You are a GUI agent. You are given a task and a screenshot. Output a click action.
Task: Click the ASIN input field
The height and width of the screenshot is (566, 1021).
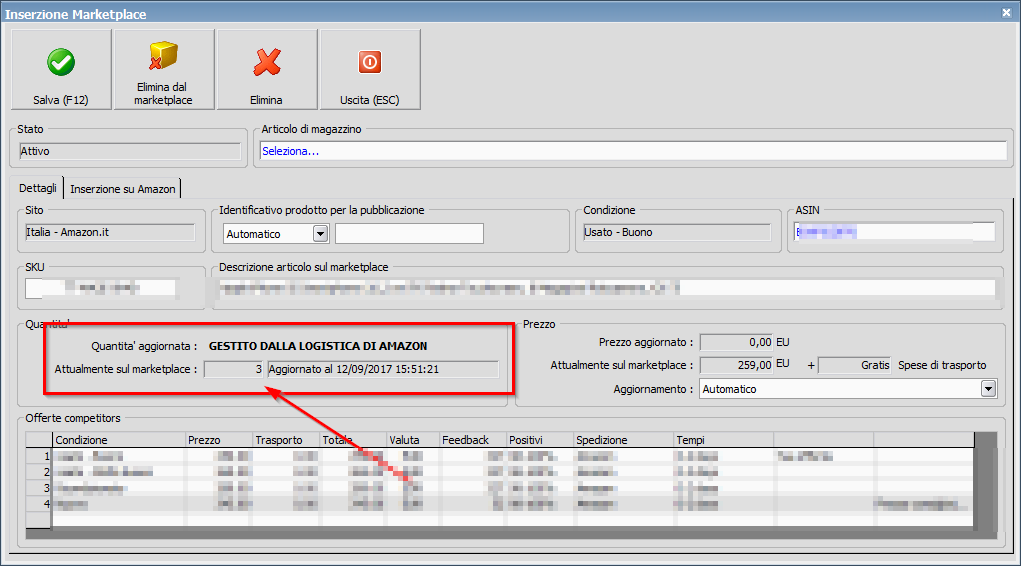coord(893,232)
